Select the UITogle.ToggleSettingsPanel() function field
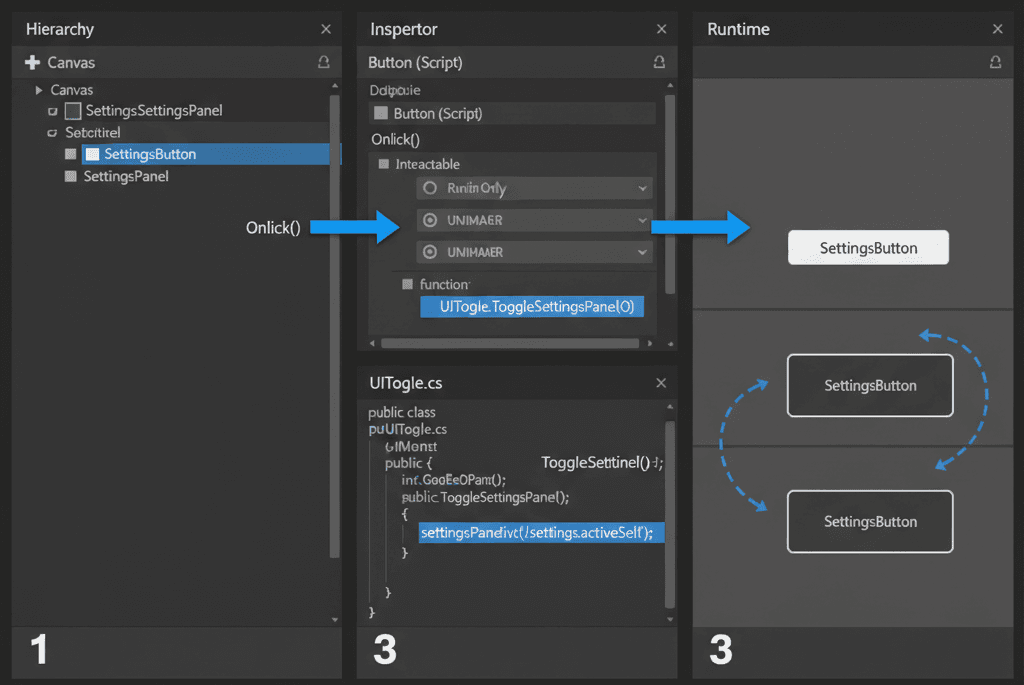This screenshot has width=1024, height=685. coord(532,307)
